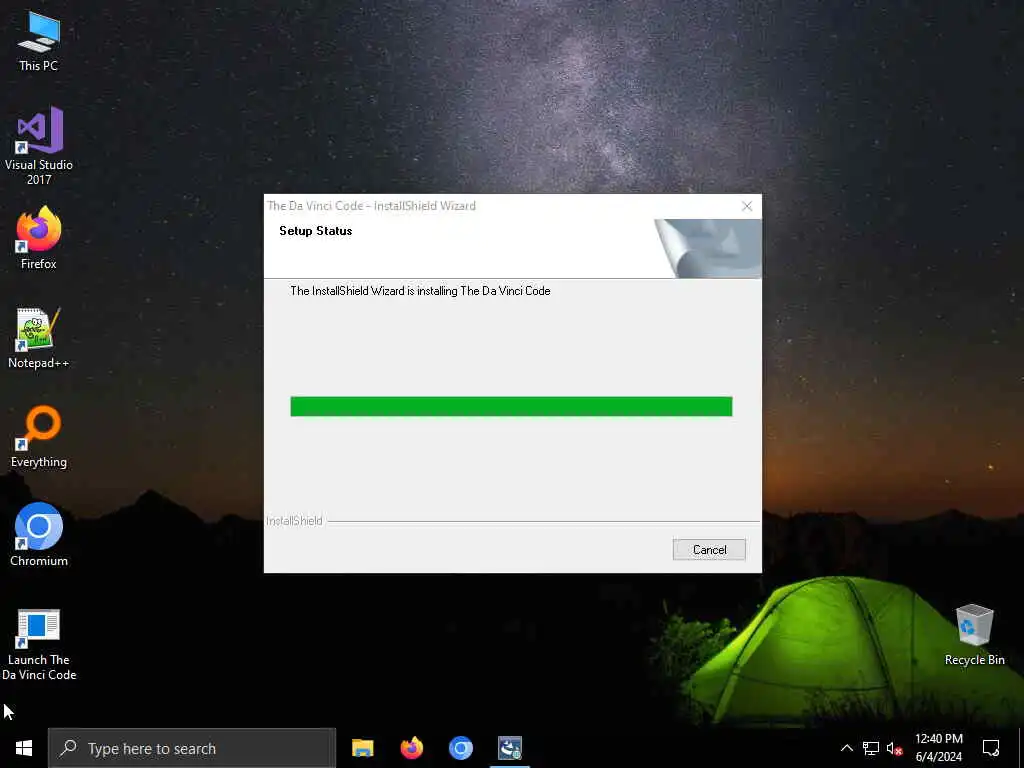
Task: Open This PC desktop icon
Action: pyautogui.click(x=39, y=41)
